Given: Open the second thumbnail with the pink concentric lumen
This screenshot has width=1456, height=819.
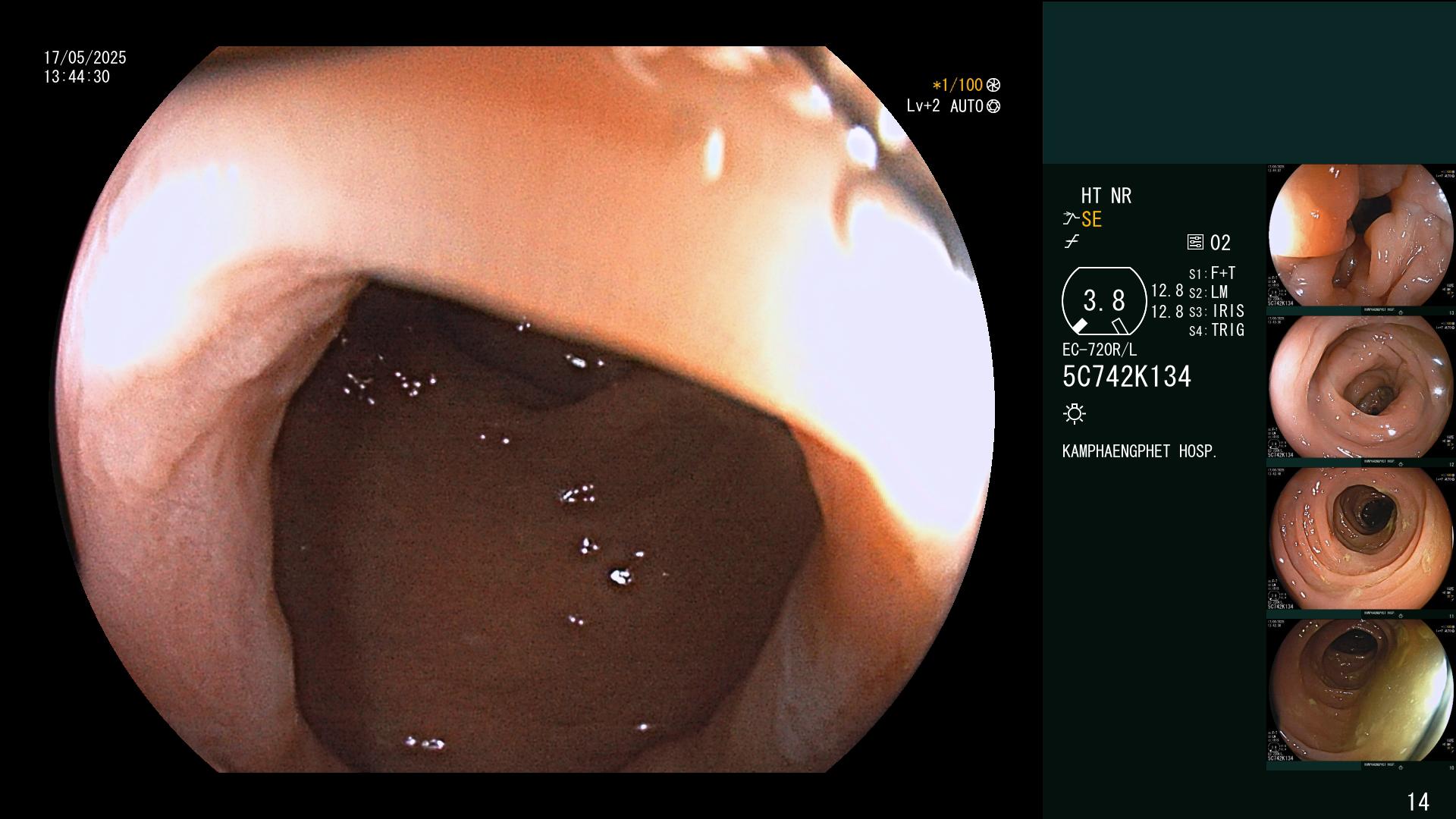Looking at the screenshot, I should 1361,388.
